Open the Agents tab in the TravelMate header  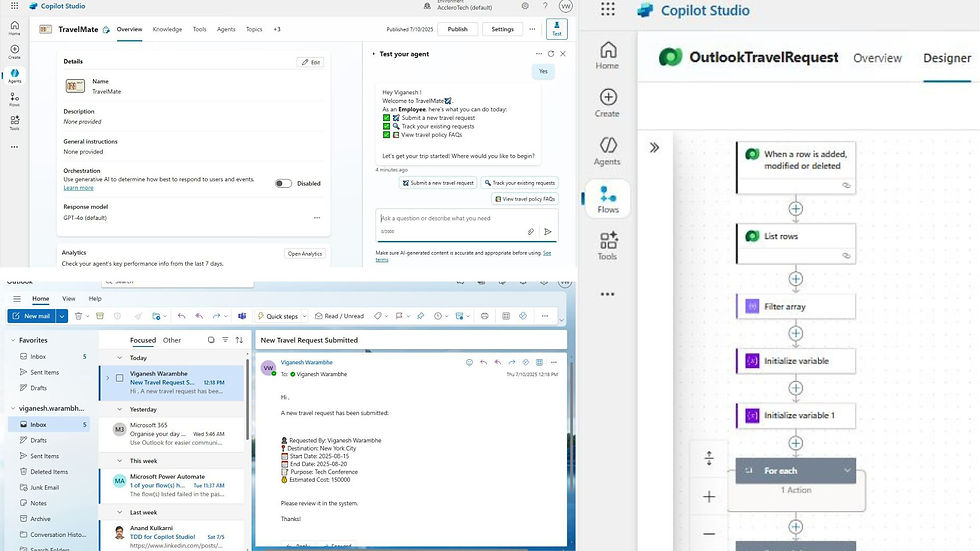(226, 29)
